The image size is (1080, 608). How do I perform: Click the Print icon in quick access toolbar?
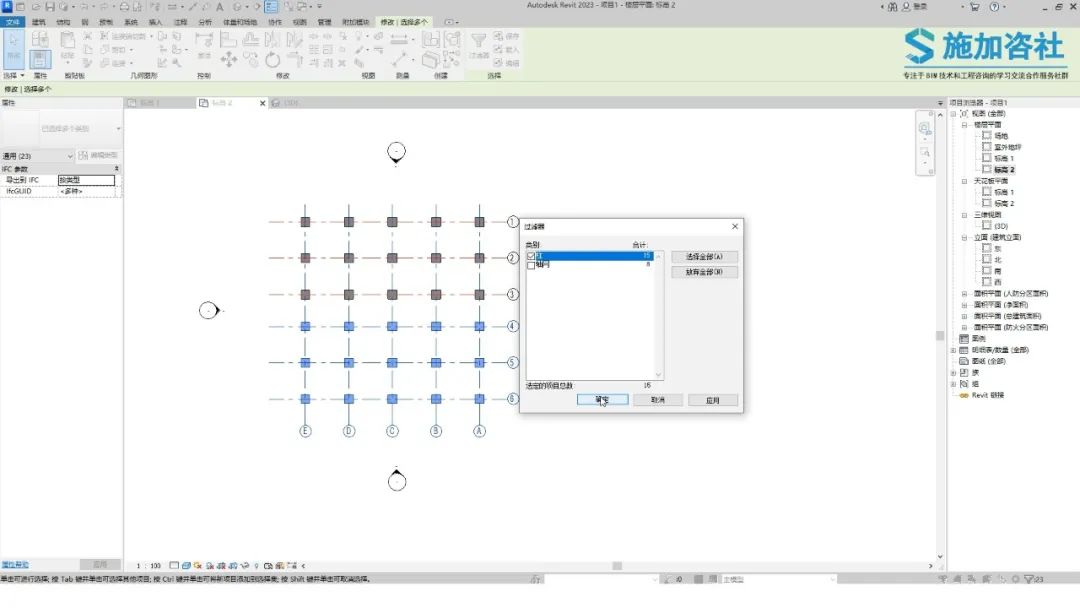click(x=124, y=7)
